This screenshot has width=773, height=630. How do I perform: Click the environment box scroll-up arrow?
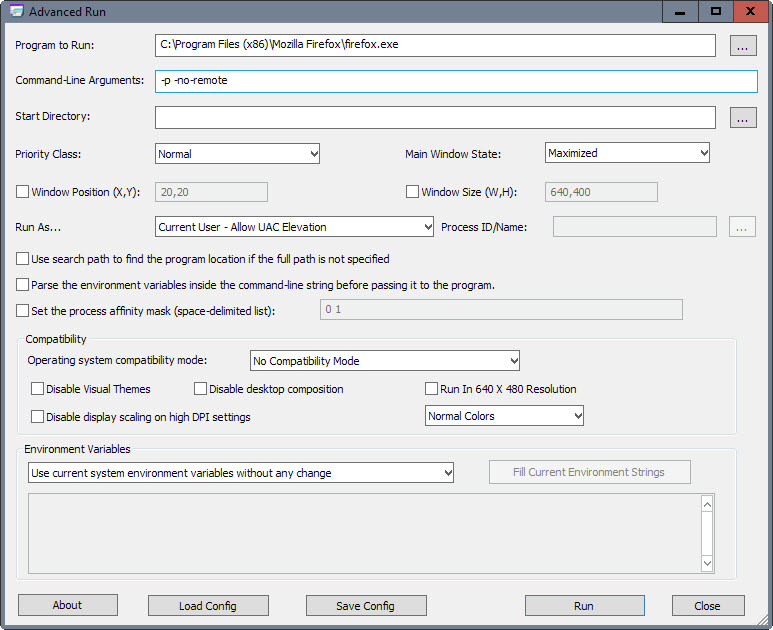coord(707,504)
